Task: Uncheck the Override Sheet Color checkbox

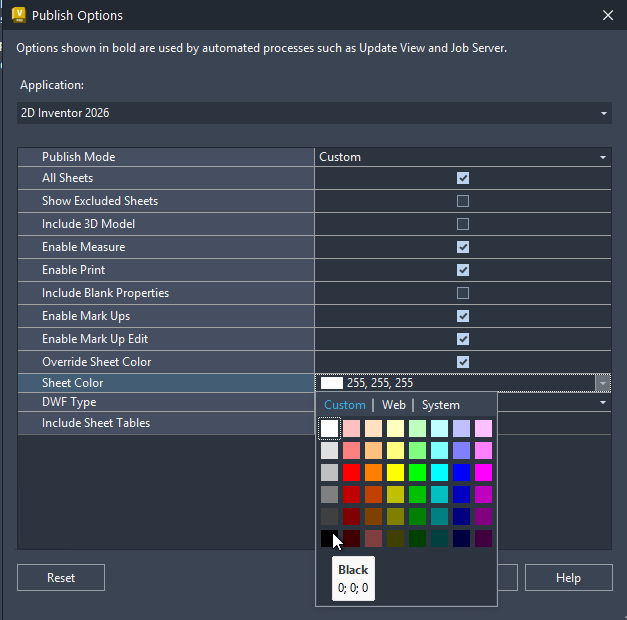Action: click(x=463, y=362)
